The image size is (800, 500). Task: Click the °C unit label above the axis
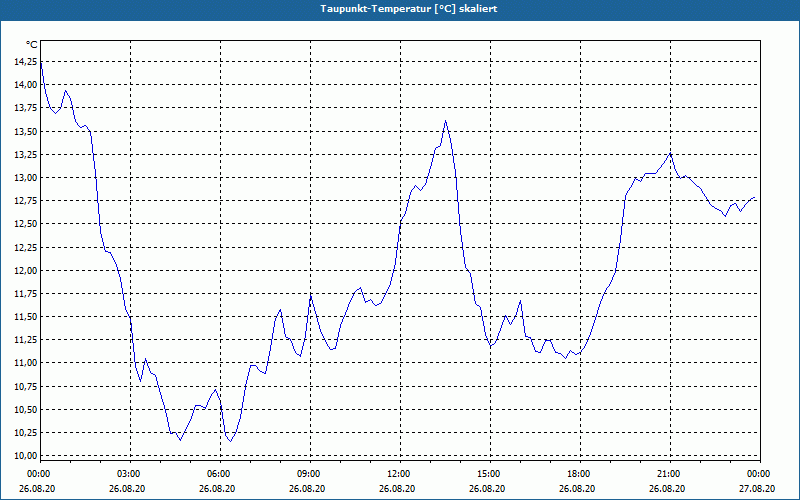point(32,45)
